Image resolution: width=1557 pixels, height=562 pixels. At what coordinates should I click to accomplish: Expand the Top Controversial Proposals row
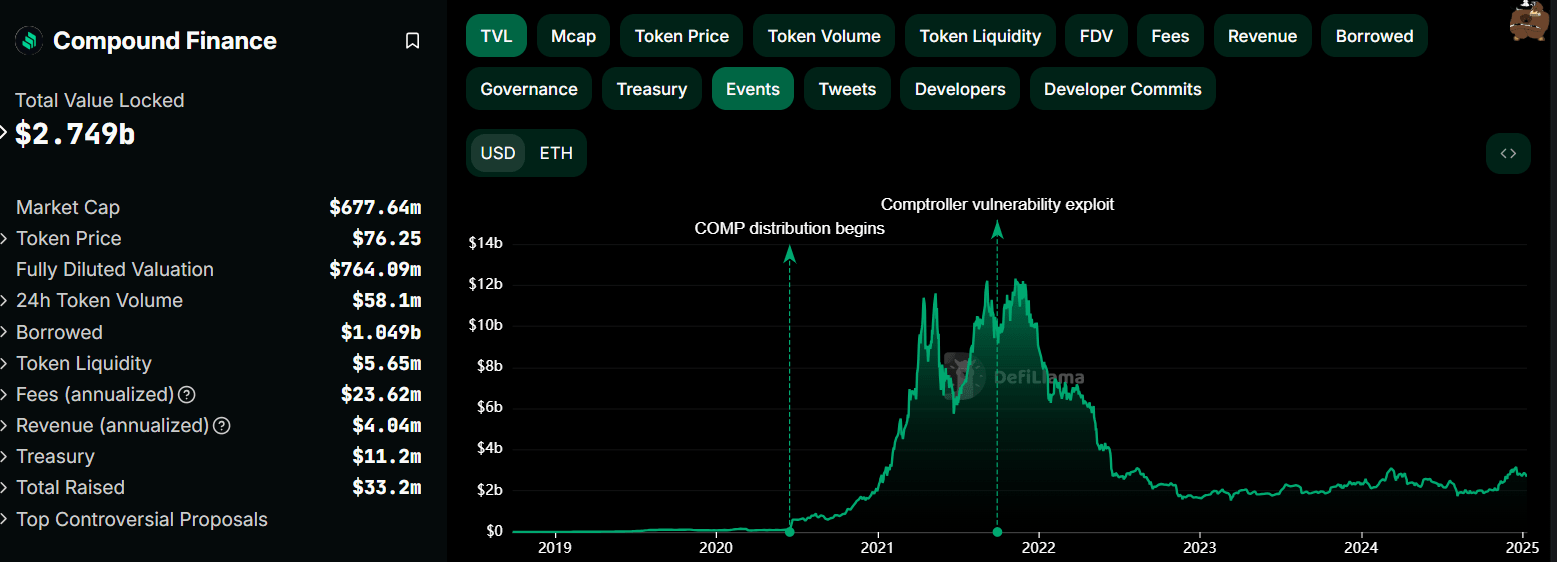tap(4, 520)
